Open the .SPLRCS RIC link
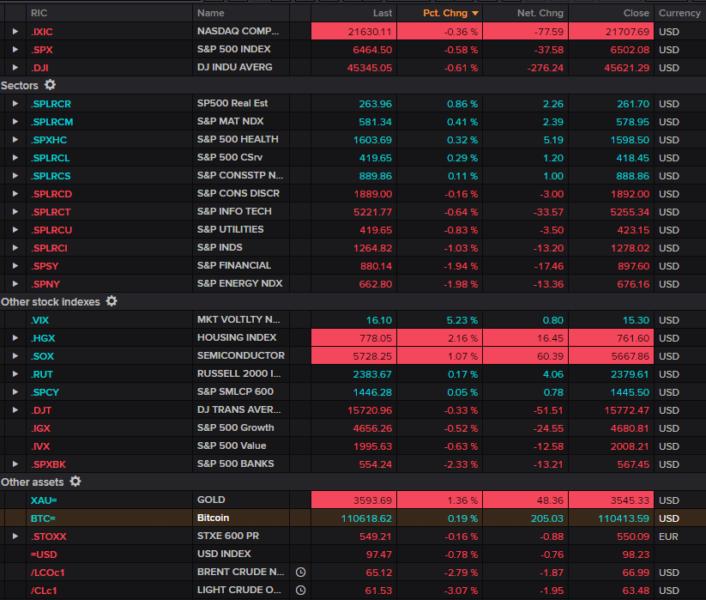 50,176
